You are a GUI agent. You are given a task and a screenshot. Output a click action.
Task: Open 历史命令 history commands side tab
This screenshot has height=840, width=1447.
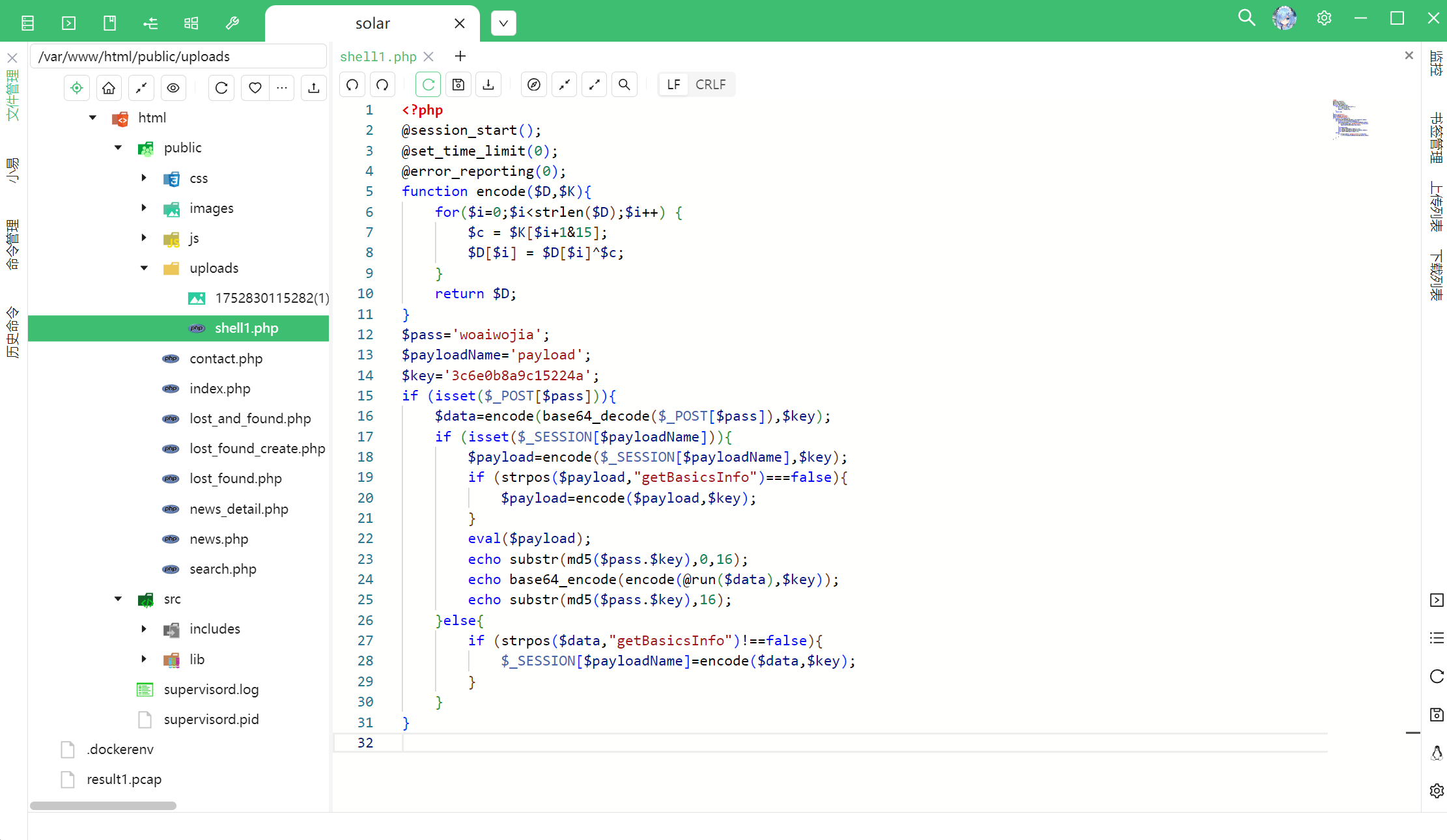(x=12, y=333)
